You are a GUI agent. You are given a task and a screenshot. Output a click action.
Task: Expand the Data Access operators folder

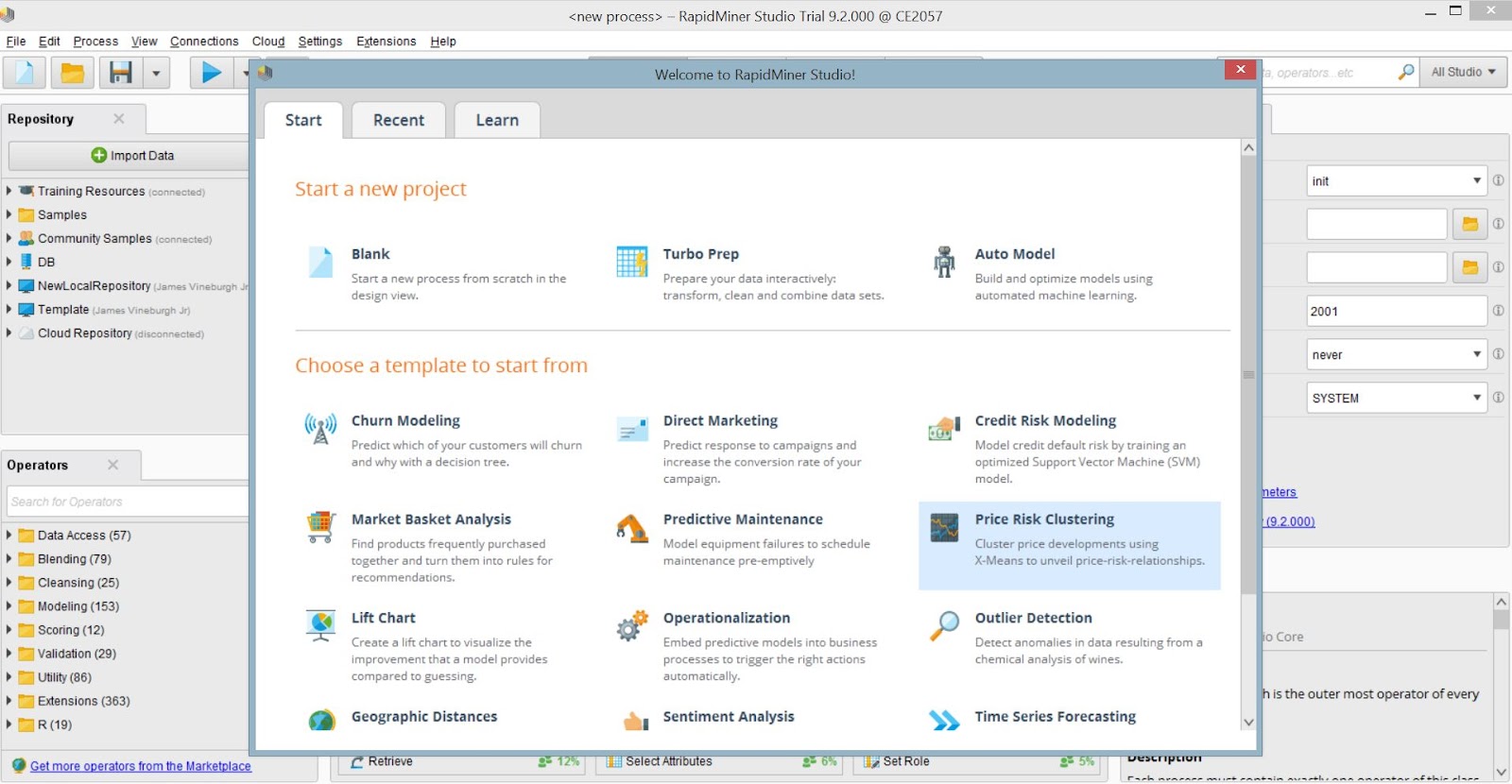coord(9,535)
